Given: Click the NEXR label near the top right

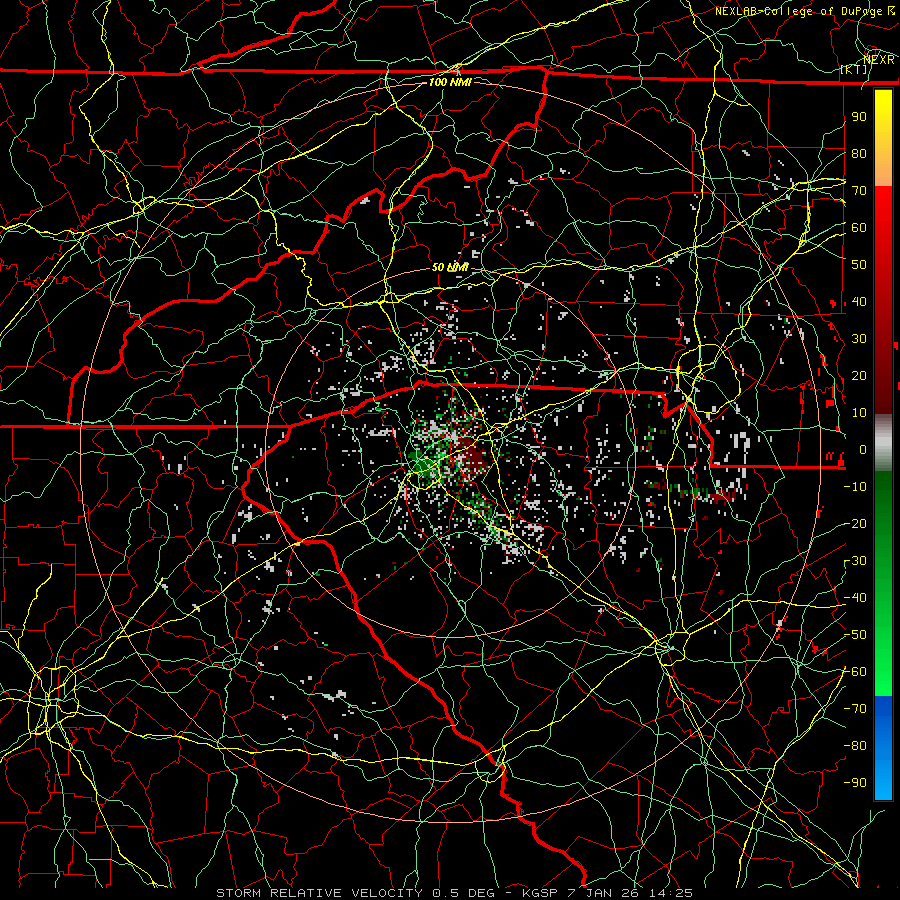Looking at the screenshot, I should (x=879, y=60).
